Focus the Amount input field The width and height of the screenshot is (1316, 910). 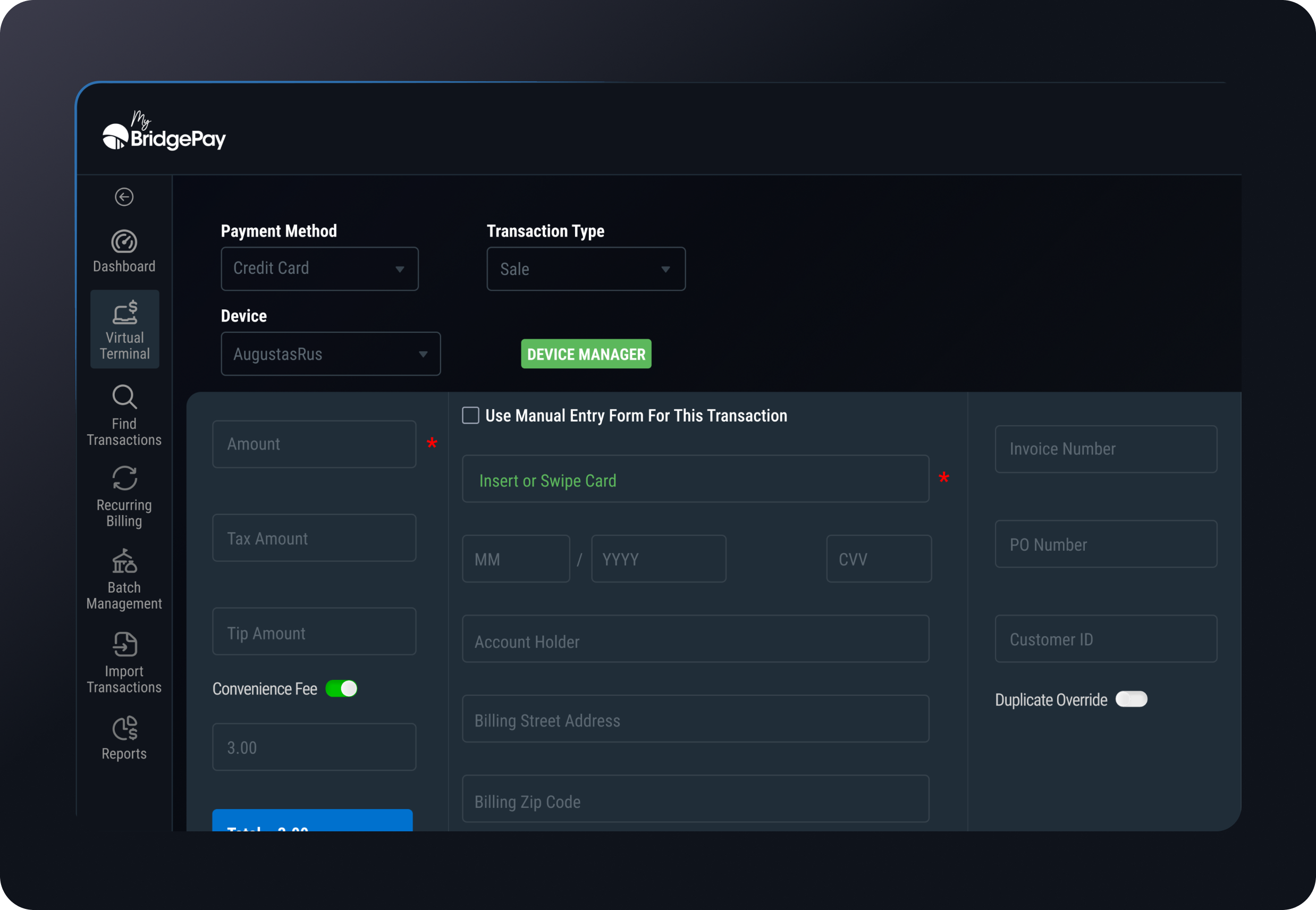[x=314, y=444]
